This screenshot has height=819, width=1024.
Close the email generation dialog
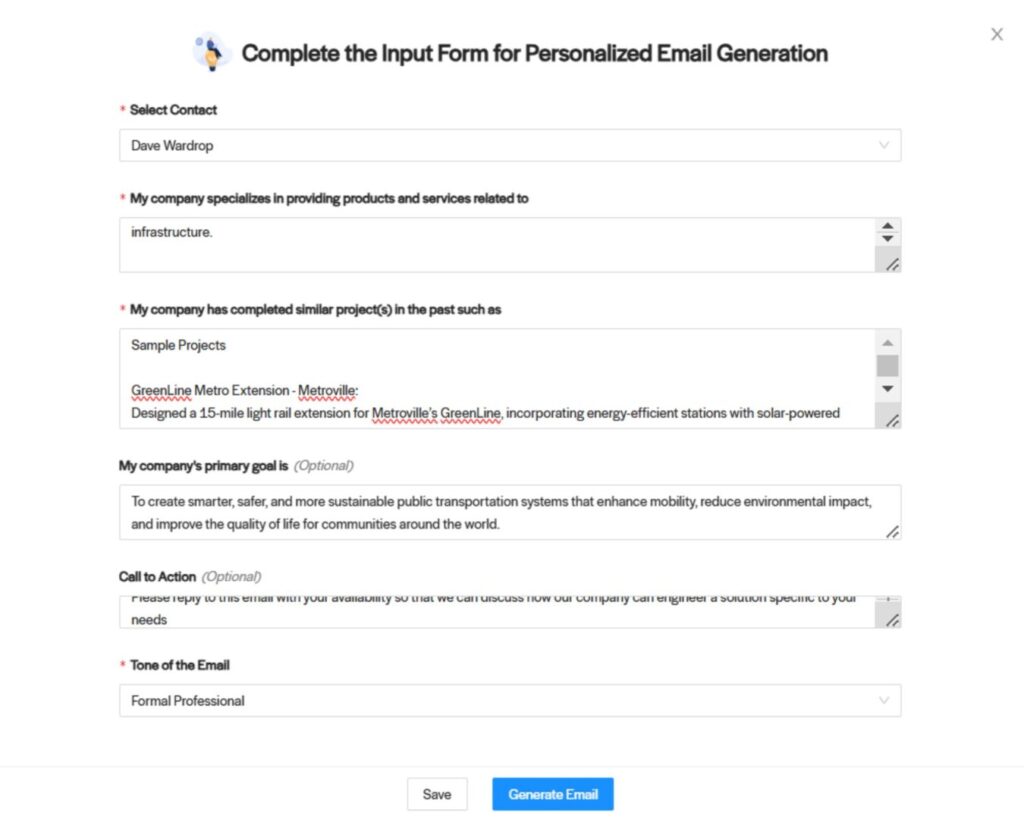996,34
